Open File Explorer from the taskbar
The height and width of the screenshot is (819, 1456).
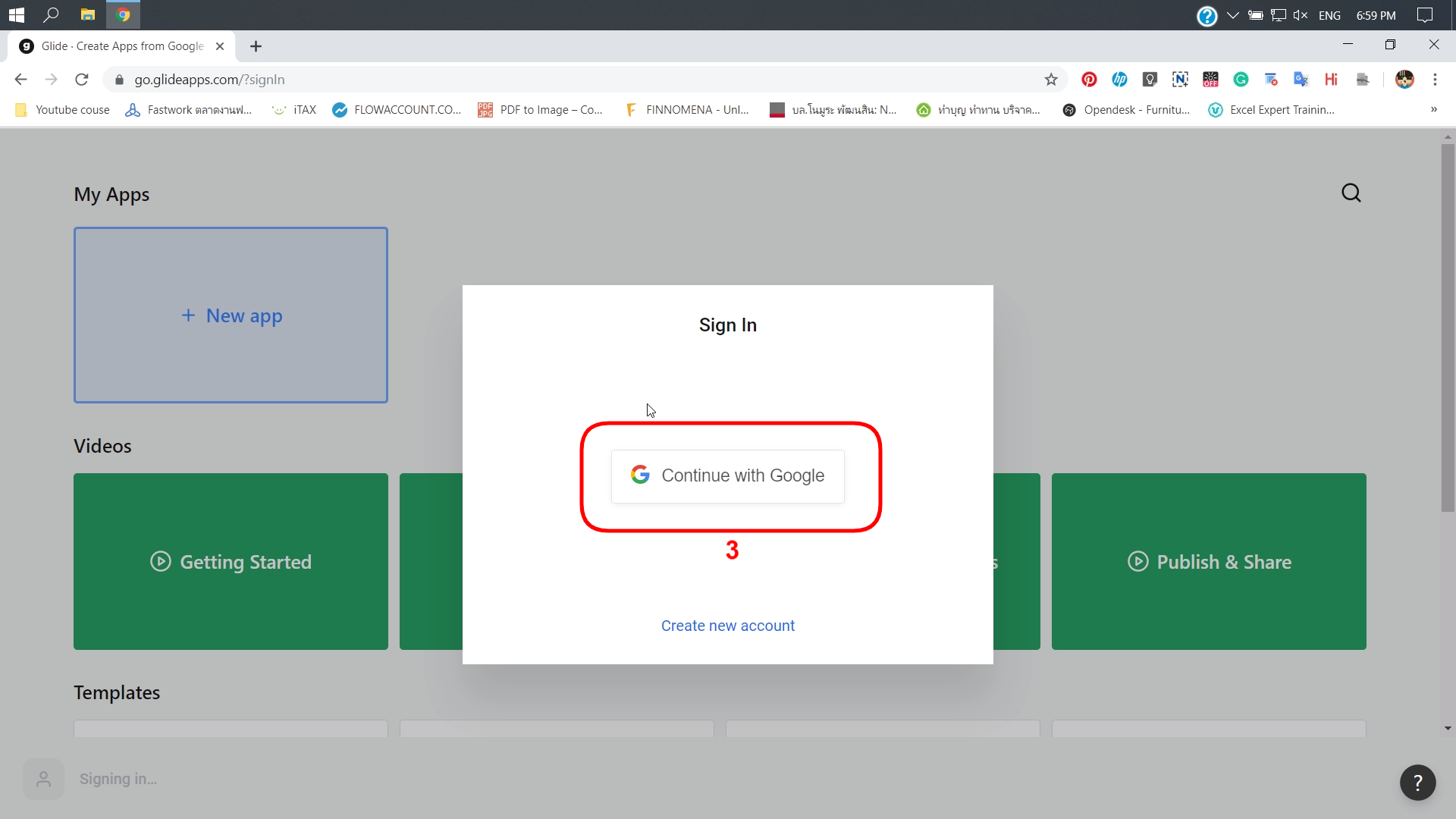[88, 15]
